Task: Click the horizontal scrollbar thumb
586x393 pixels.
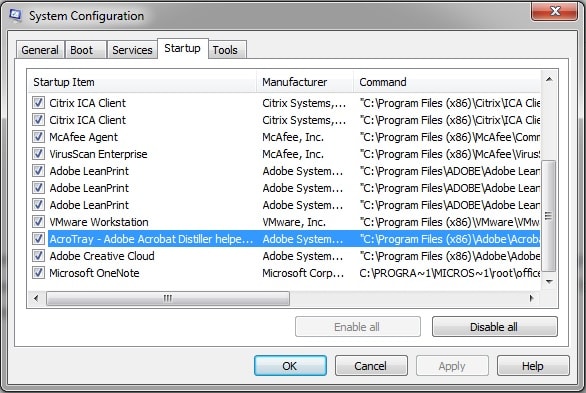Action: pos(168,298)
